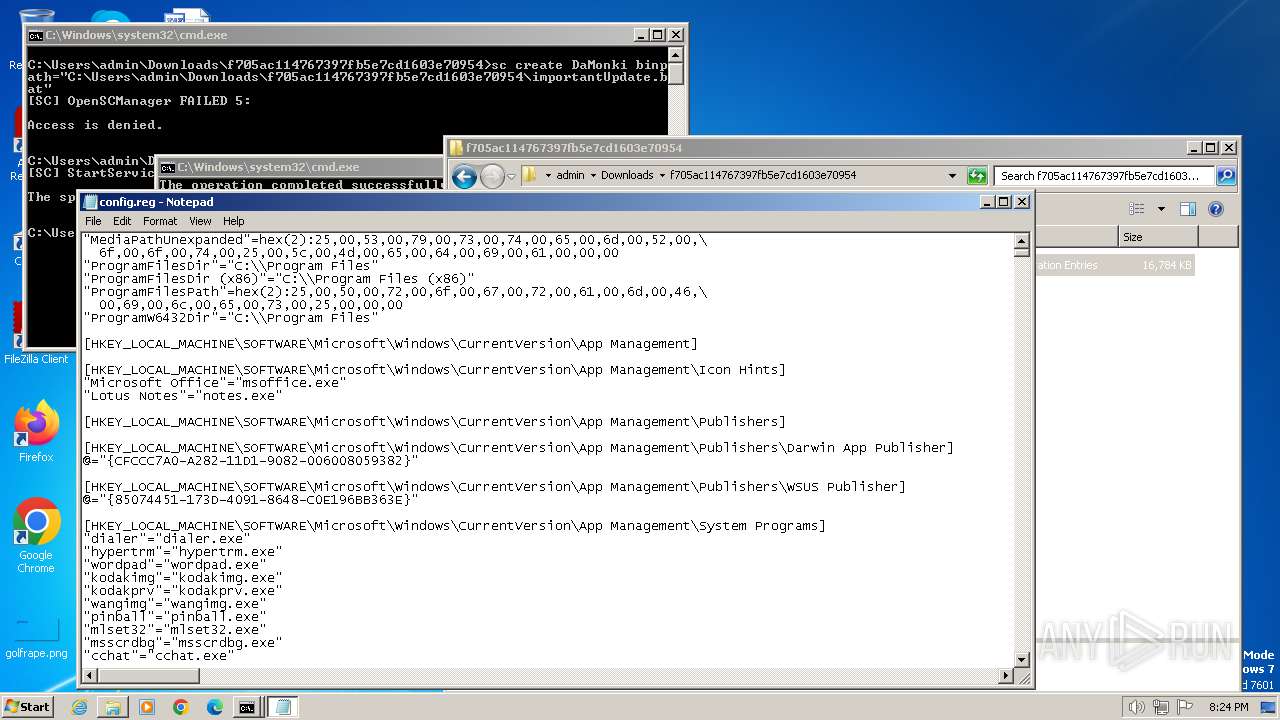Select the 16,784 KB file row
1280x720 pixels.
tap(1114, 265)
